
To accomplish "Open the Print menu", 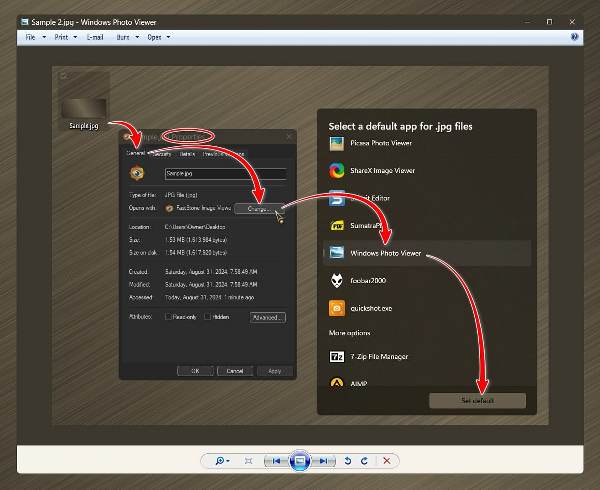I will point(65,37).
